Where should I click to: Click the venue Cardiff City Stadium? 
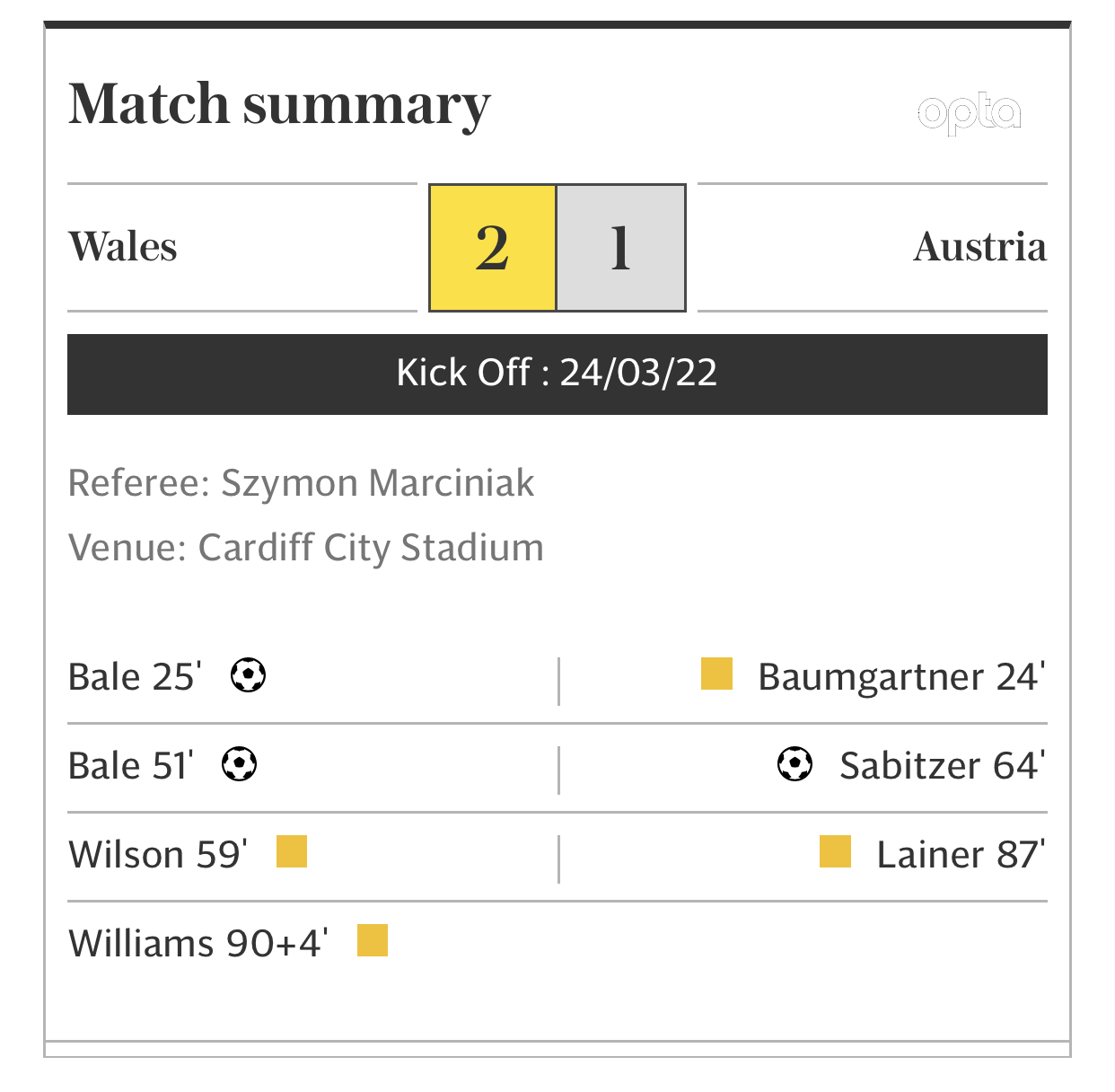(371, 548)
